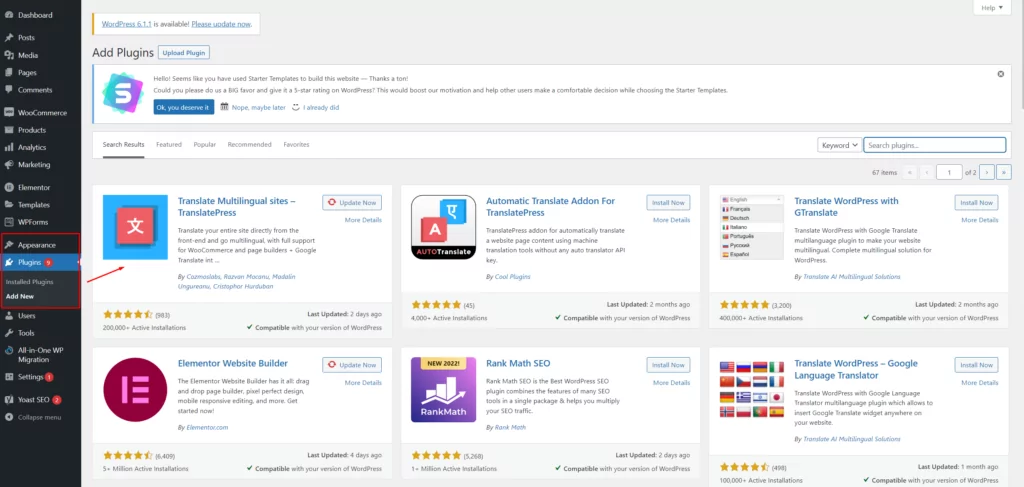This screenshot has height=487, width=1024.
Task: Go to last page of results
Action: (1004, 172)
